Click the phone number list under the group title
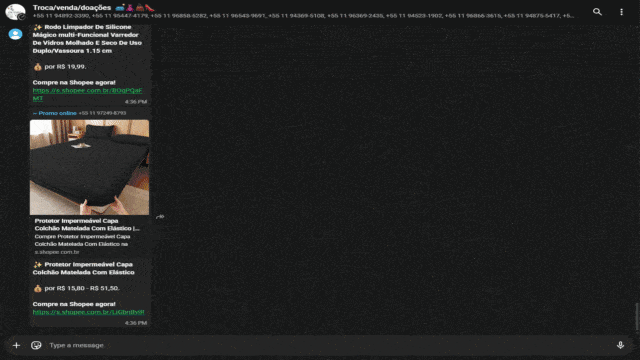The width and height of the screenshot is (640, 360). [x=303, y=16]
